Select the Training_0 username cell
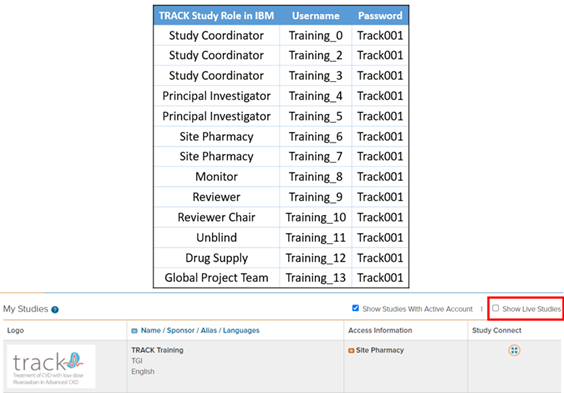The width and height of the screenshot is (564, 393). 315,36
